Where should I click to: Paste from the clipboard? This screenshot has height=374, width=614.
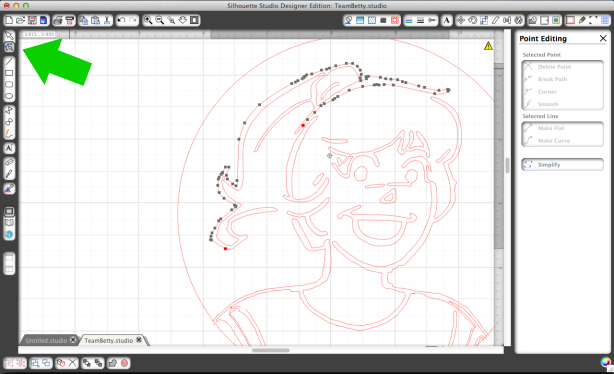point(95,20)
